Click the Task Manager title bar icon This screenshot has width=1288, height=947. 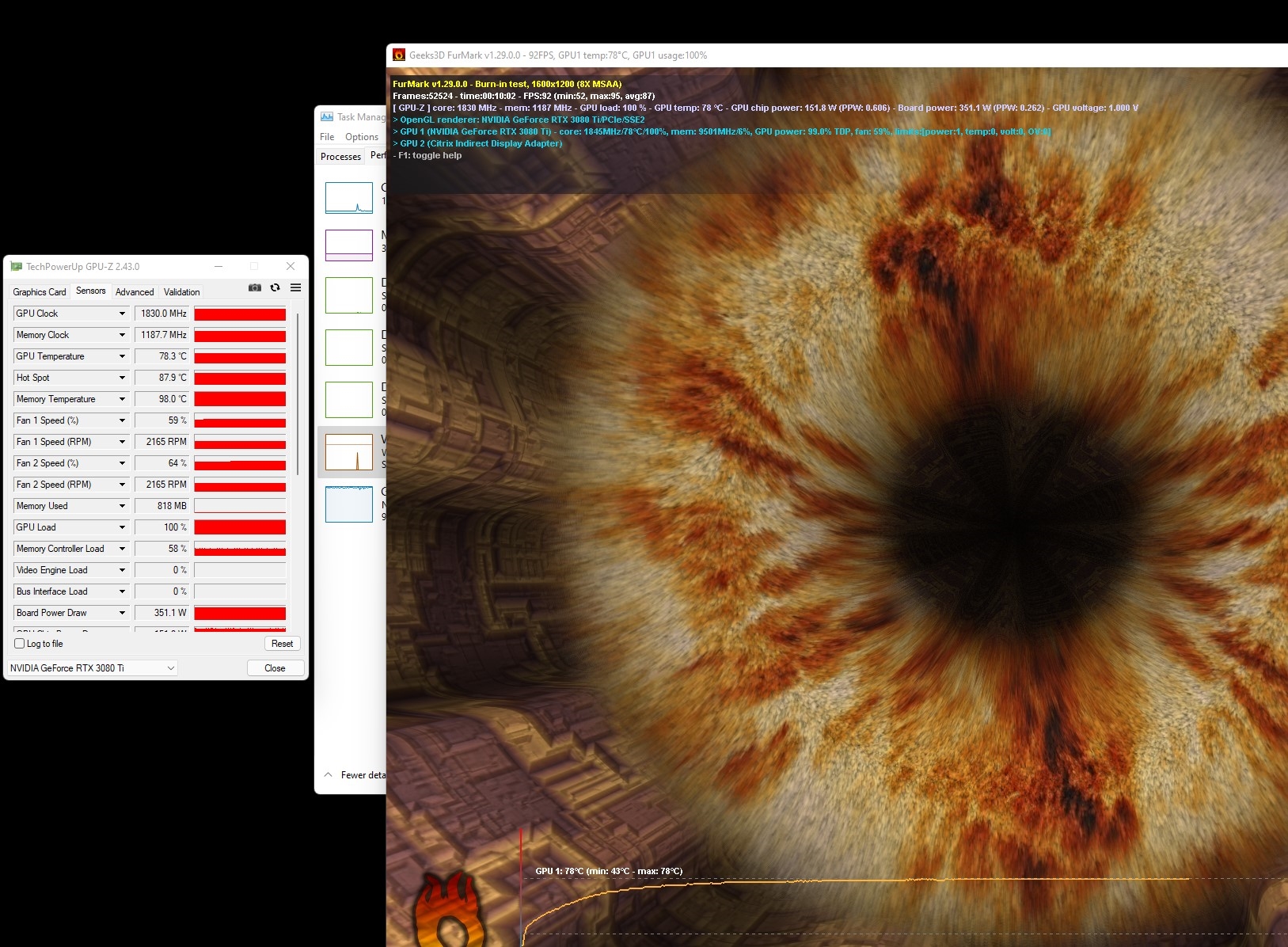(x=327, y=117)
